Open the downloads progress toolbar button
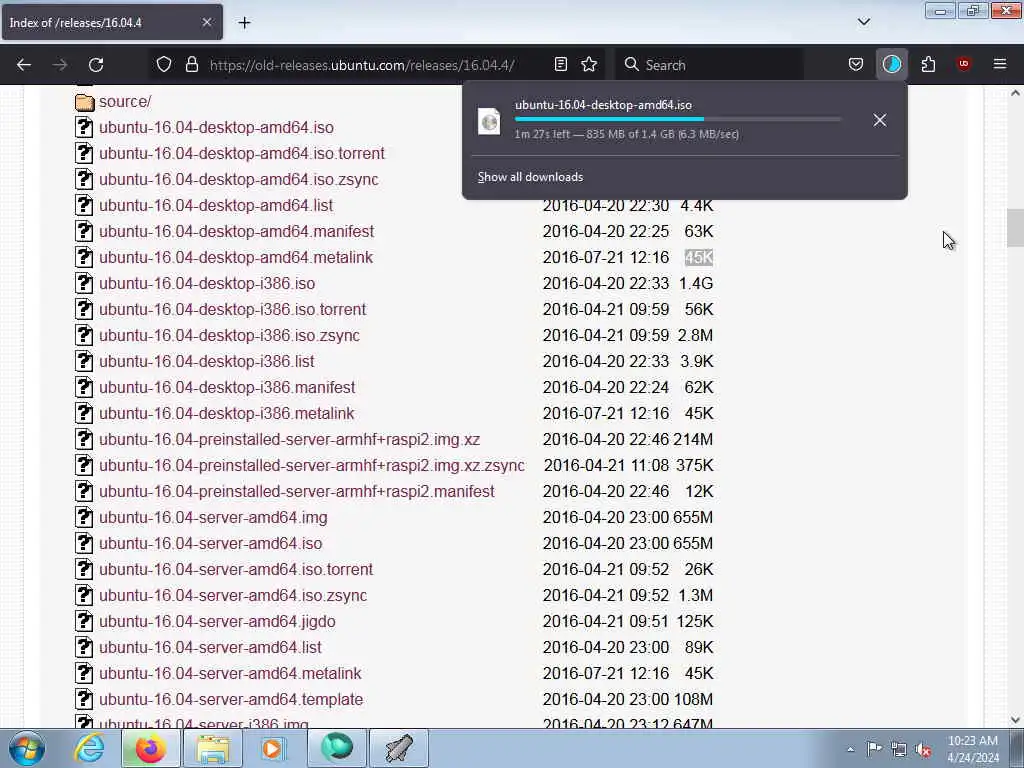 (x=891, y=64)
